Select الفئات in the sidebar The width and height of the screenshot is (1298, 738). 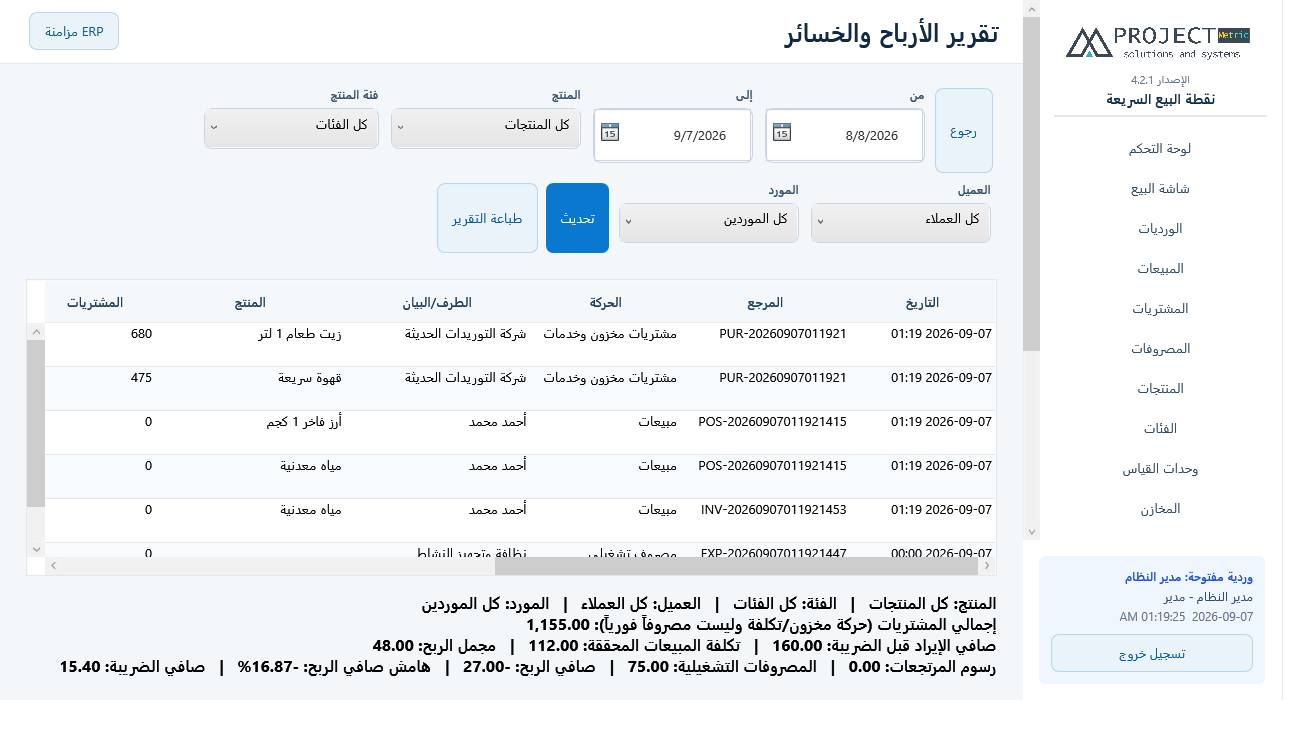(1160, 428)
